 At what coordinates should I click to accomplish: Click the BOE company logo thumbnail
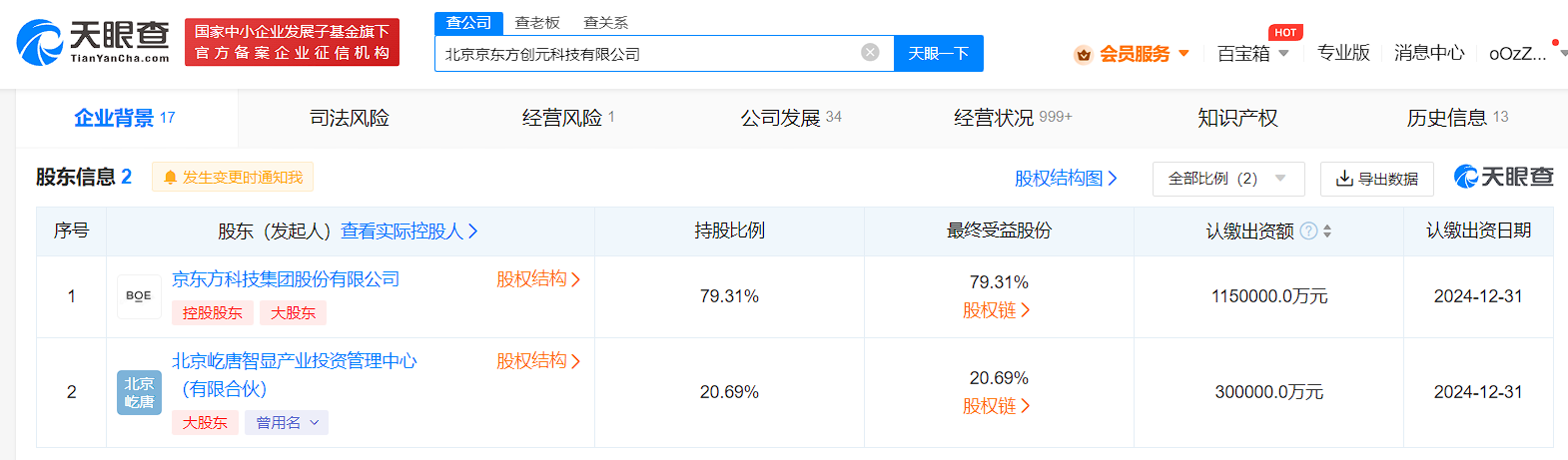coord(139,296)
